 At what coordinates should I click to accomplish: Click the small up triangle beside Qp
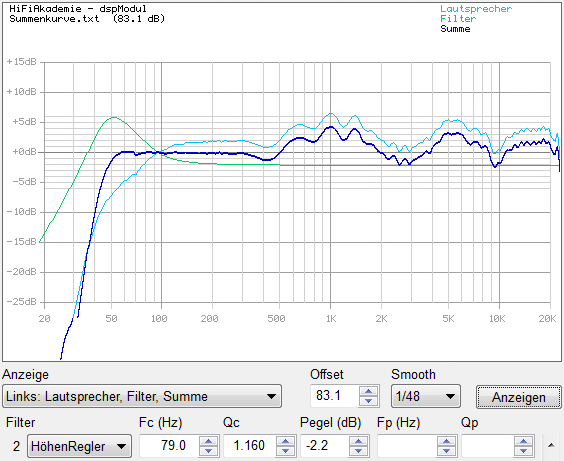point(551,446)
